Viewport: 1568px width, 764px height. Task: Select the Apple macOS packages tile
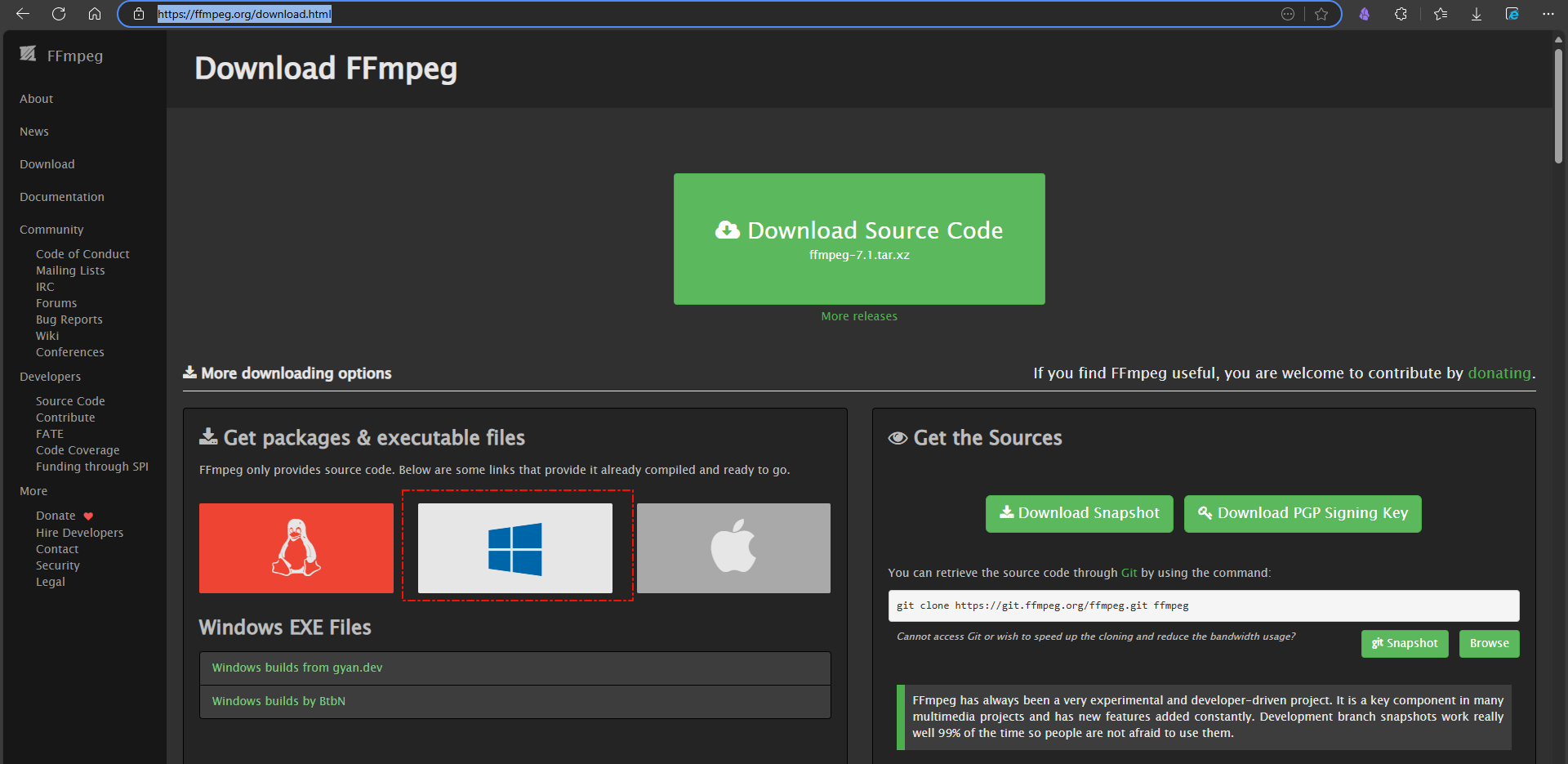(x=733, y=547)
